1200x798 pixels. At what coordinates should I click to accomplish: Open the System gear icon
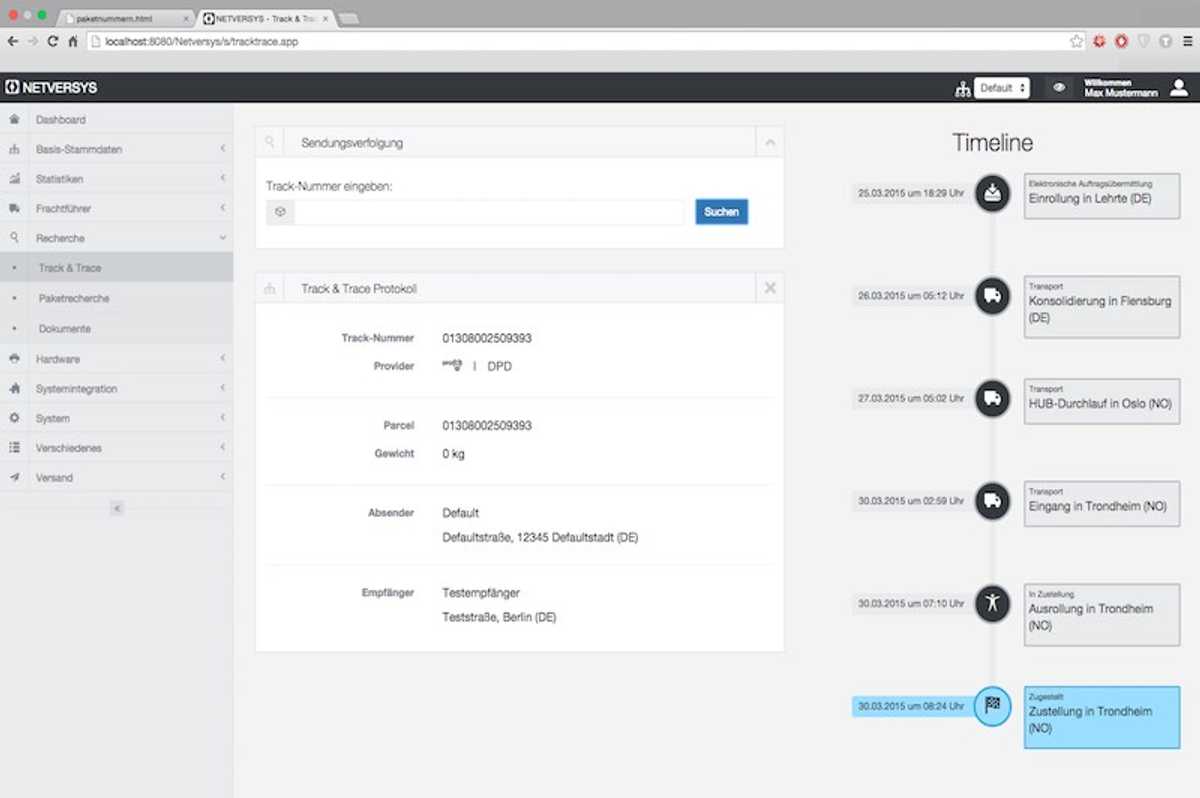[x=13, y=418]
